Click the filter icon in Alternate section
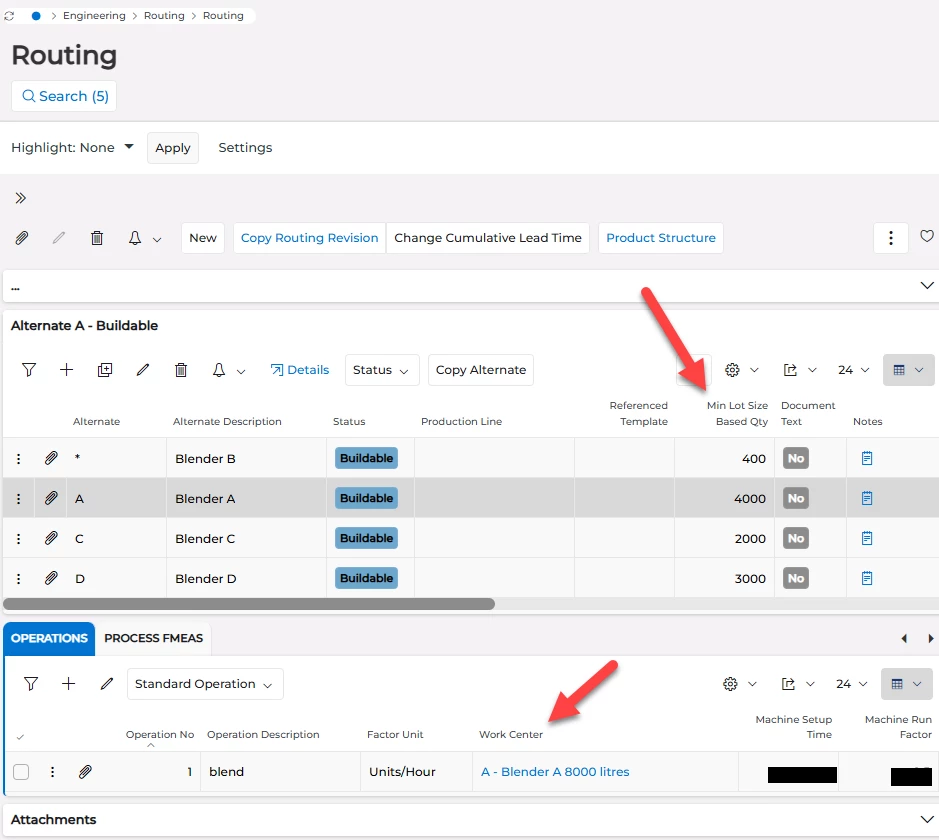The height and width of the screenshot is (840, 939). click(x=29, y=370)
